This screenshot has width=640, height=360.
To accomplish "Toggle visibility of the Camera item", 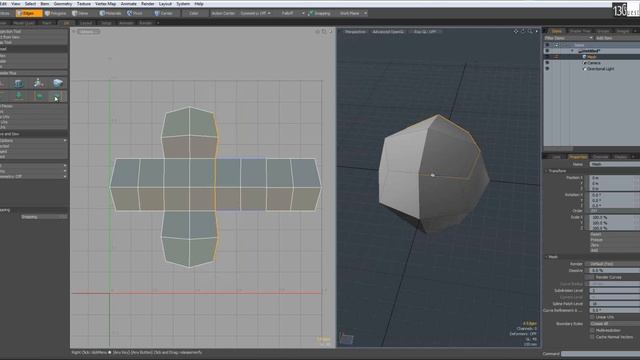I will click(547, 63).
